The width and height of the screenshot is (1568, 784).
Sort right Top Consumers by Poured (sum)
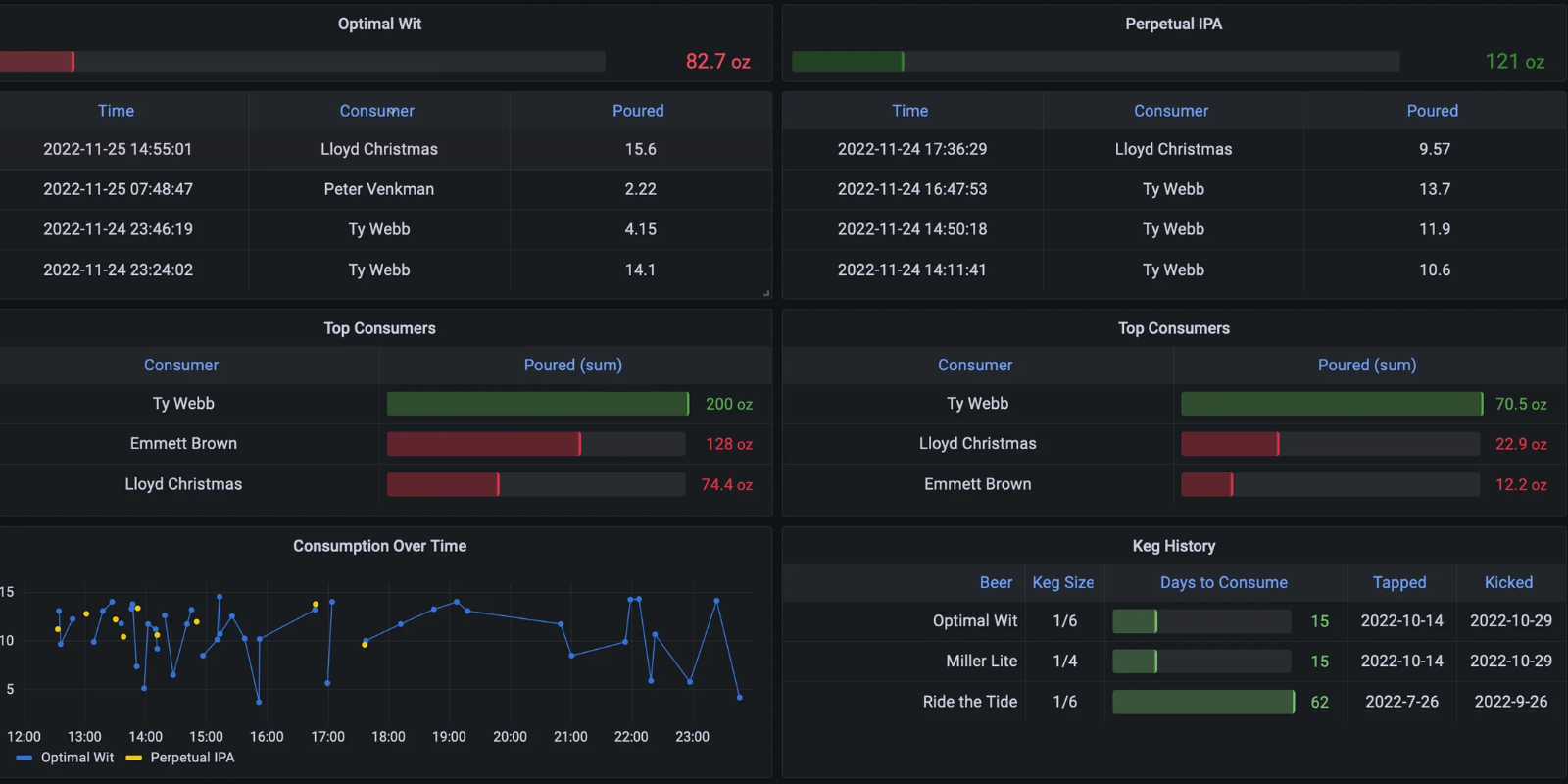click(x=1367, y=365)
